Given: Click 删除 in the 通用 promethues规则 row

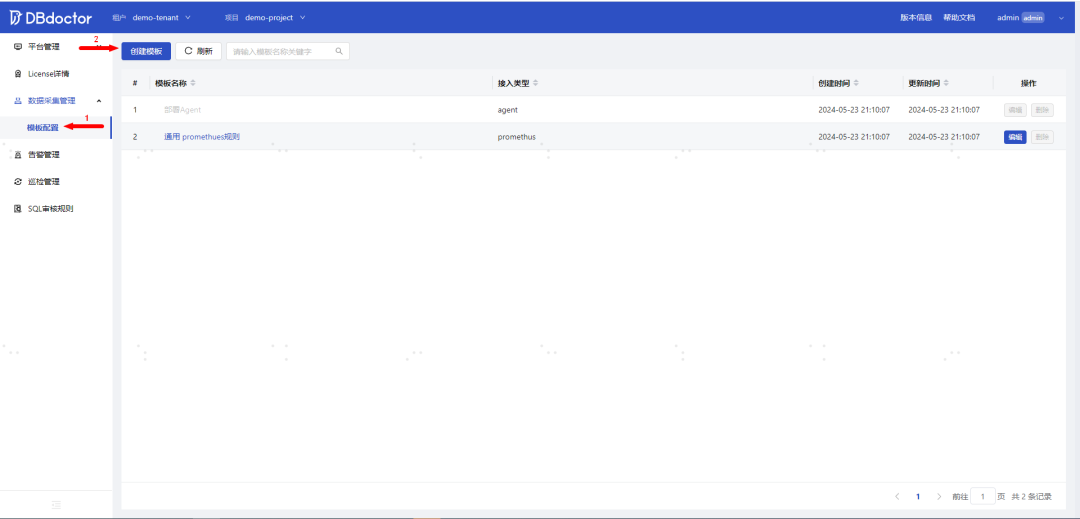Looking at the screenshot, I should click(1042, 137).
